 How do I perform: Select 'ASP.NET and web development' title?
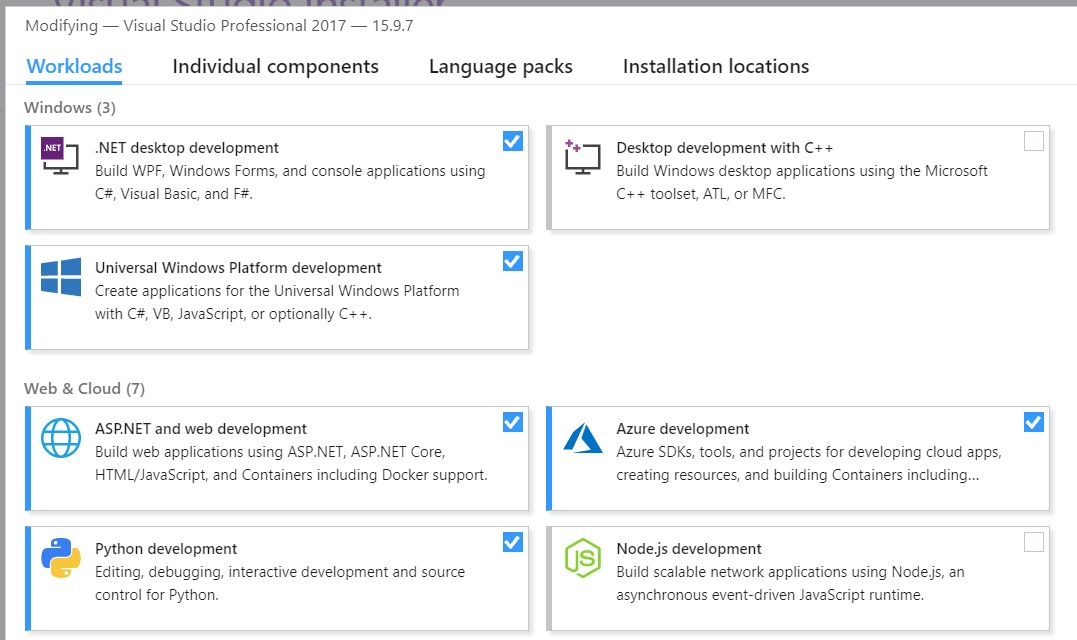point(201,428)
